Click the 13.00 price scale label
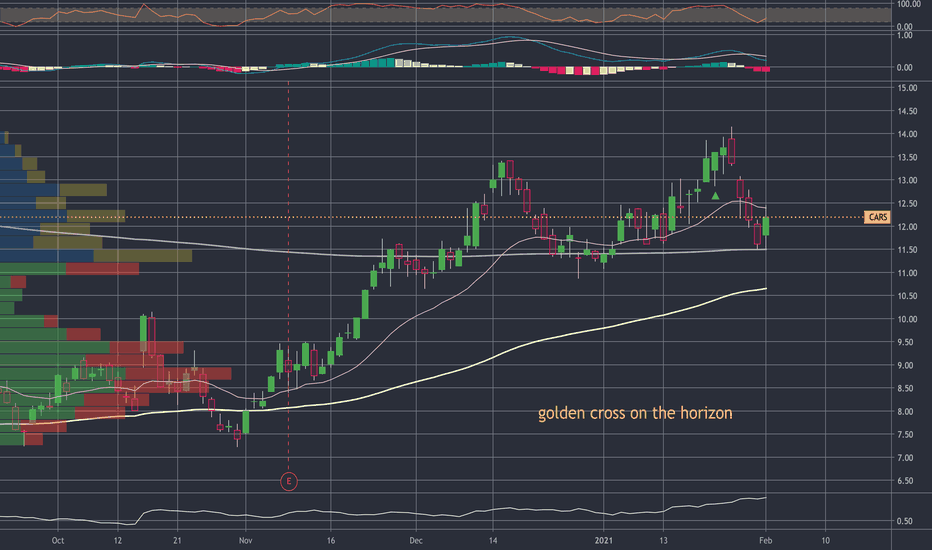The height and width of the screenshot is (550, 932). 907,181
